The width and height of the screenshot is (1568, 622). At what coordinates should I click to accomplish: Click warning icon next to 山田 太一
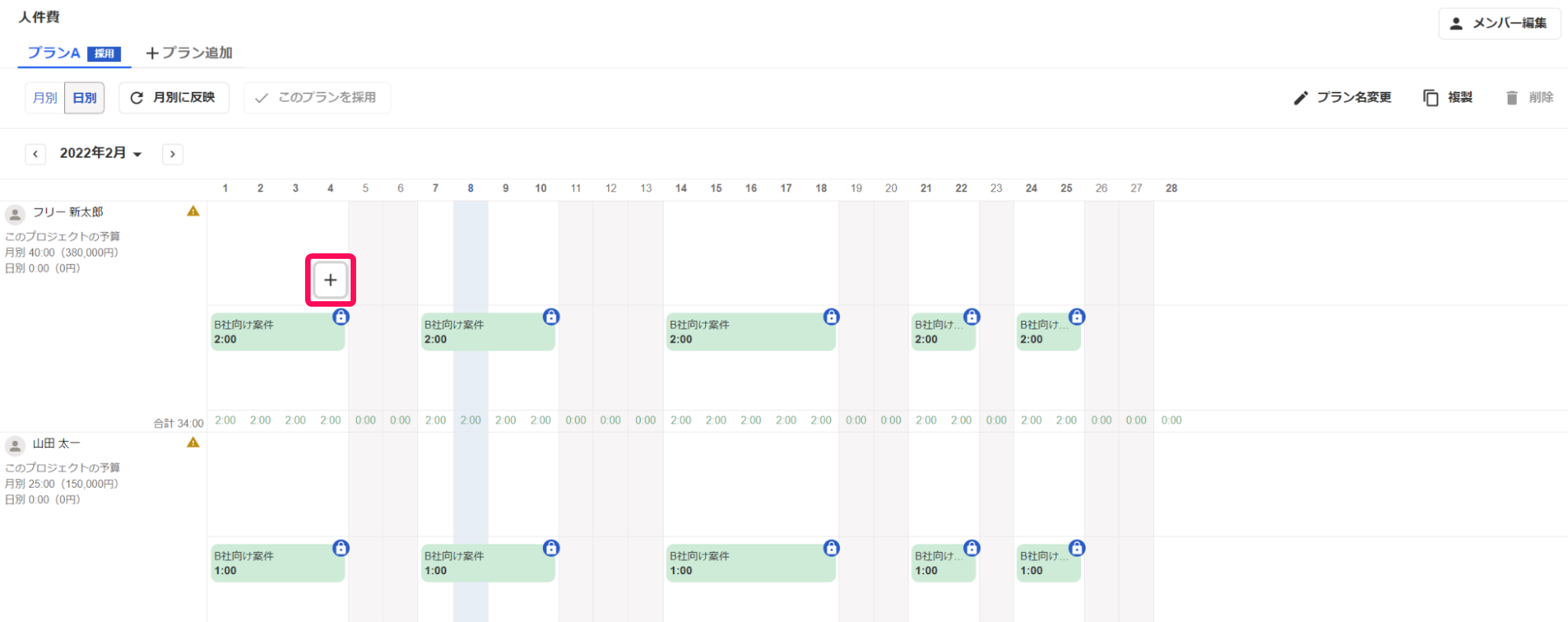[x=193, y=442]
